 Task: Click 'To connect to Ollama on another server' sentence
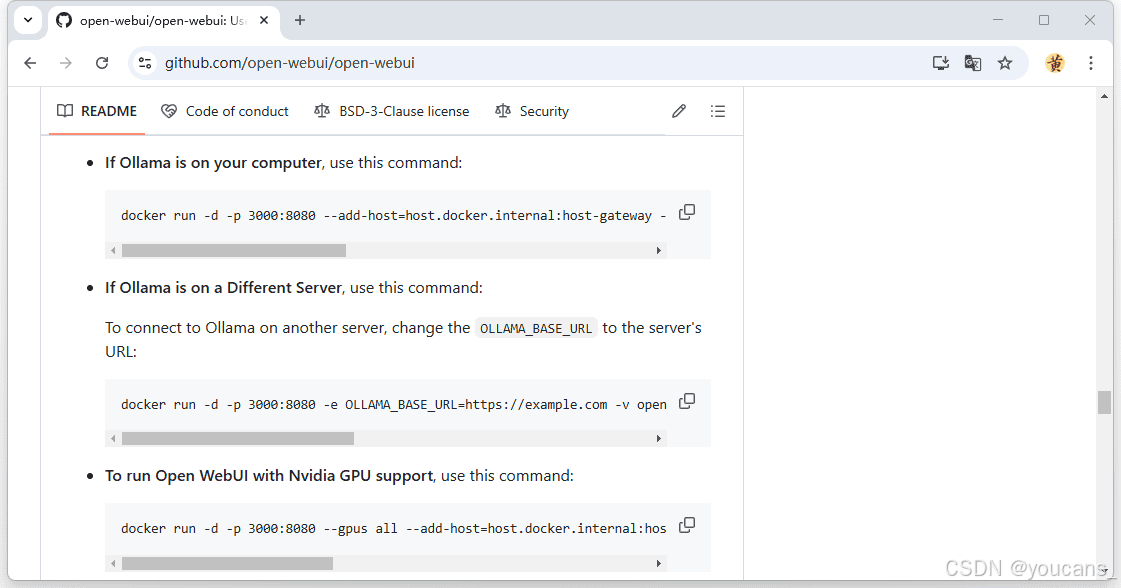tap(403, 339)
